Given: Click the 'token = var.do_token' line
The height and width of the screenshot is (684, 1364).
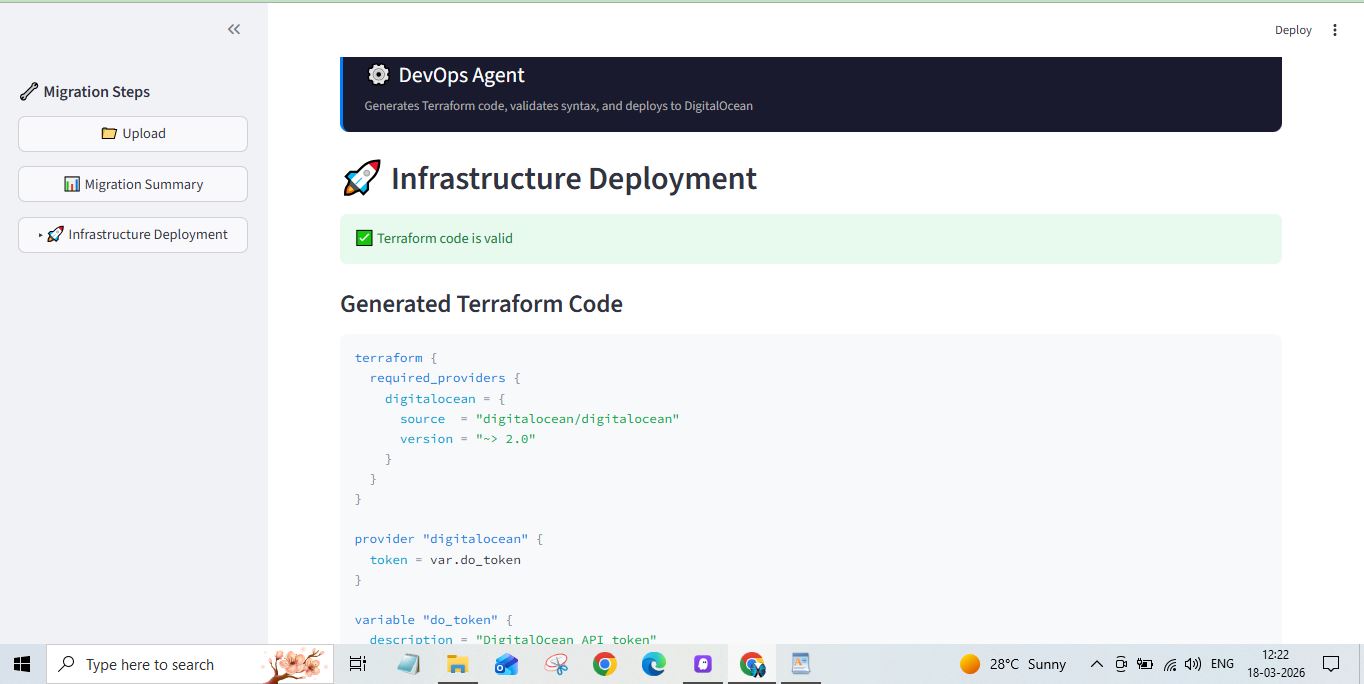Looking at the screenshot, I should [x=445, y=560].
